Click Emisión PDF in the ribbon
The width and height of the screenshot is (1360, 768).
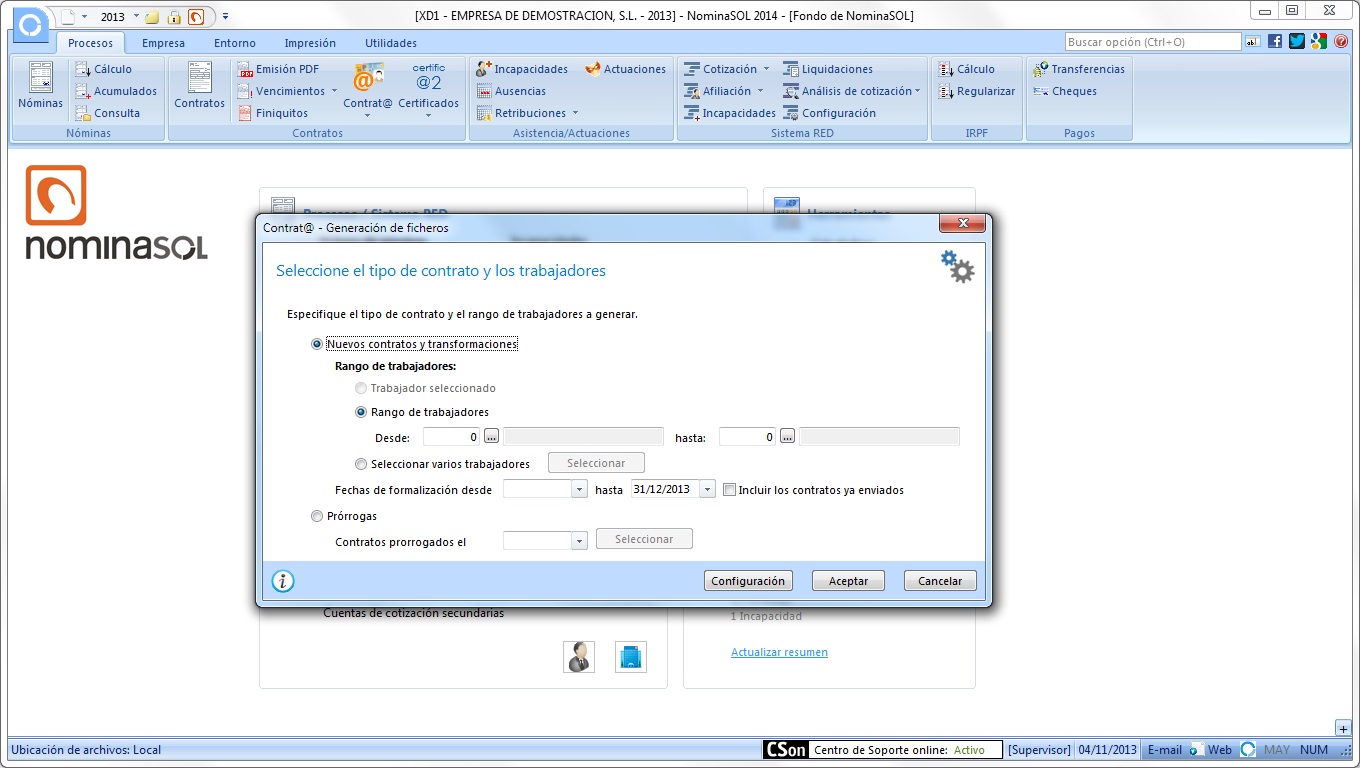[x=279, y=69]
